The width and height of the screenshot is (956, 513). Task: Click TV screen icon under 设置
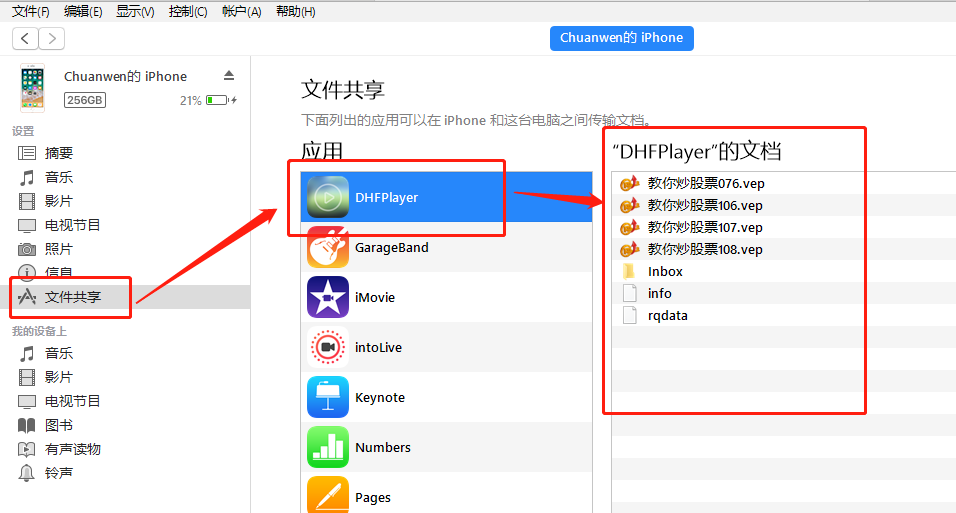pyautogui.click(x=27, y=226)
